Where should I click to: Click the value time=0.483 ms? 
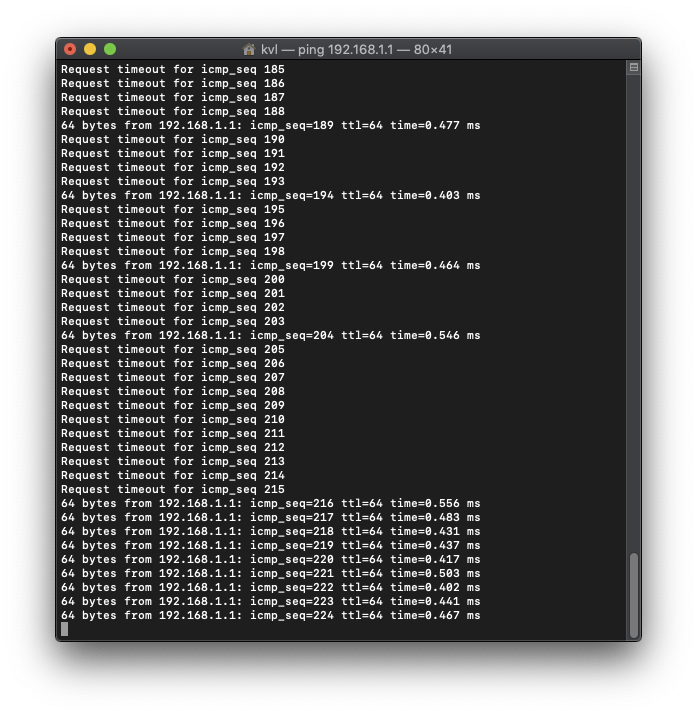[x=435, y=518]
